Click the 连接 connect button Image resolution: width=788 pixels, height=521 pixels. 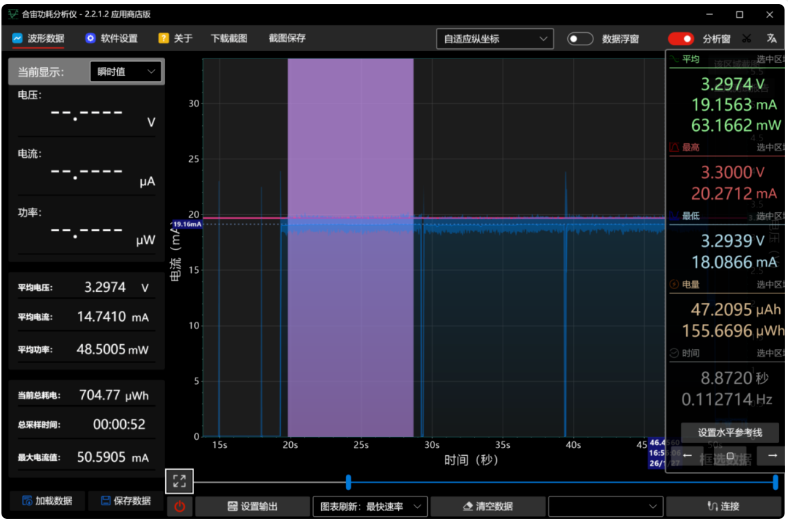pos(724,506)
